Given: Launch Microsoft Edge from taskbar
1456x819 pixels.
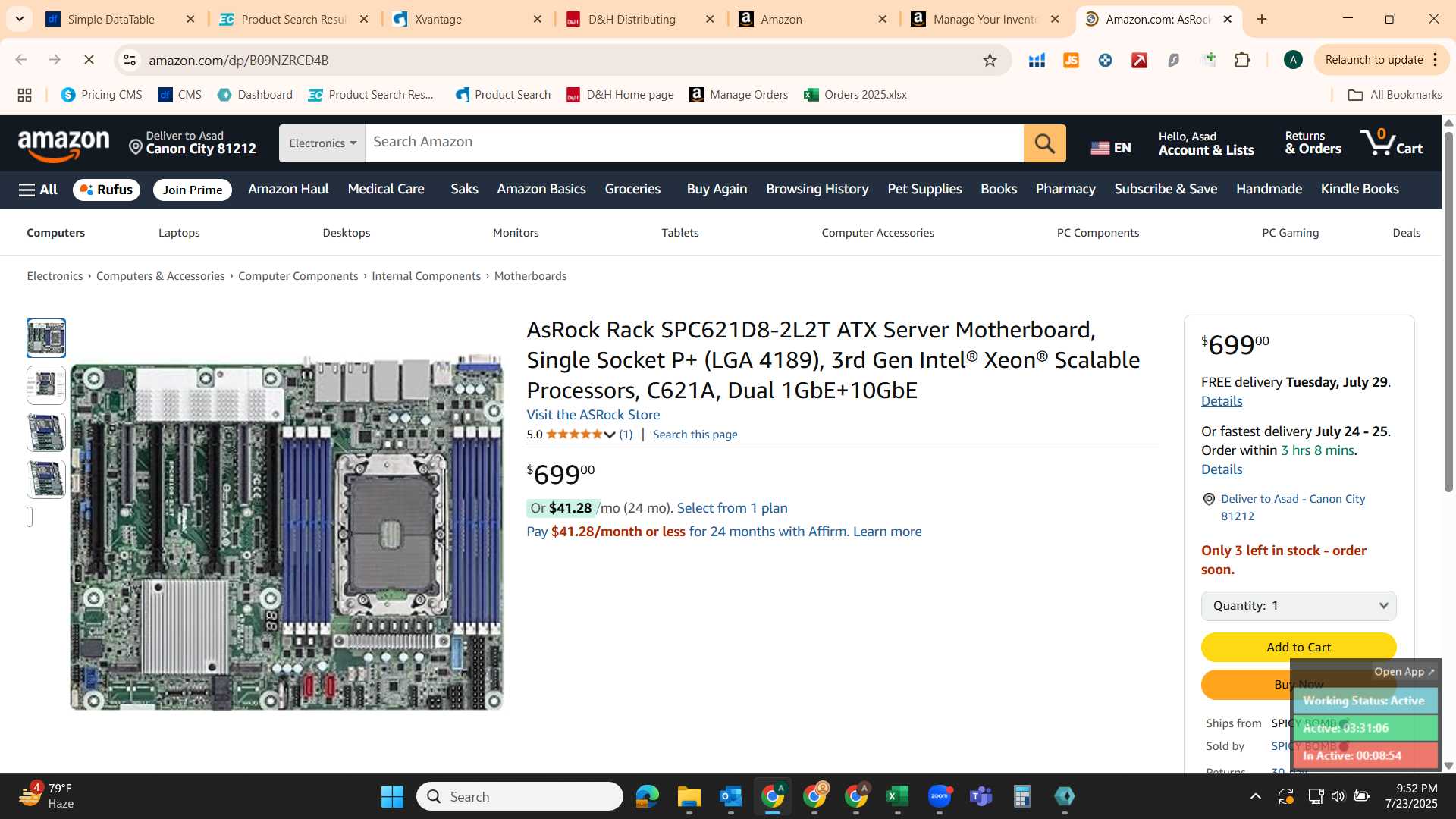Looking at the screenshot, I should (647, 796).
